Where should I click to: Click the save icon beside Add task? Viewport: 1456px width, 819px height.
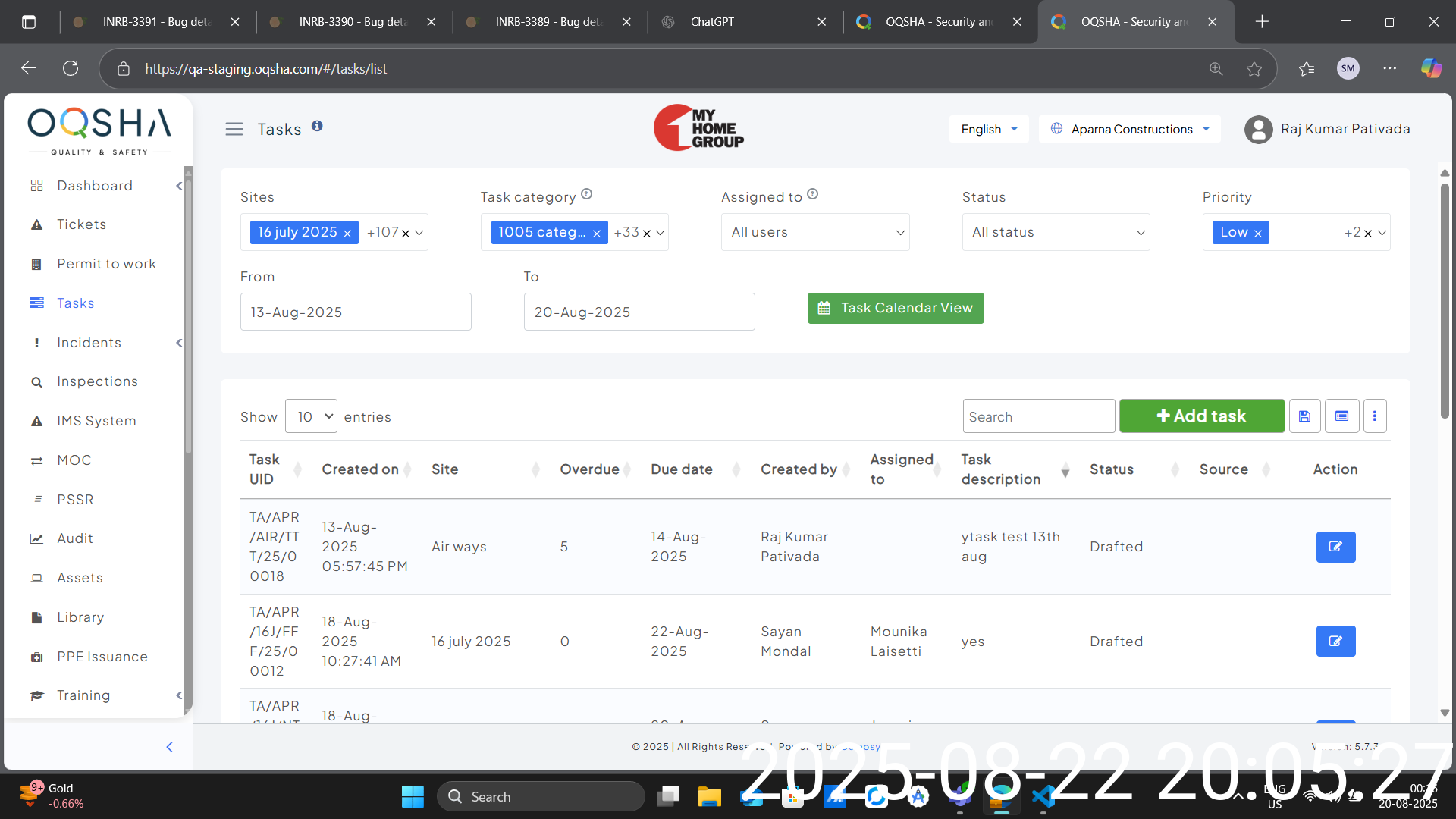1304,416
